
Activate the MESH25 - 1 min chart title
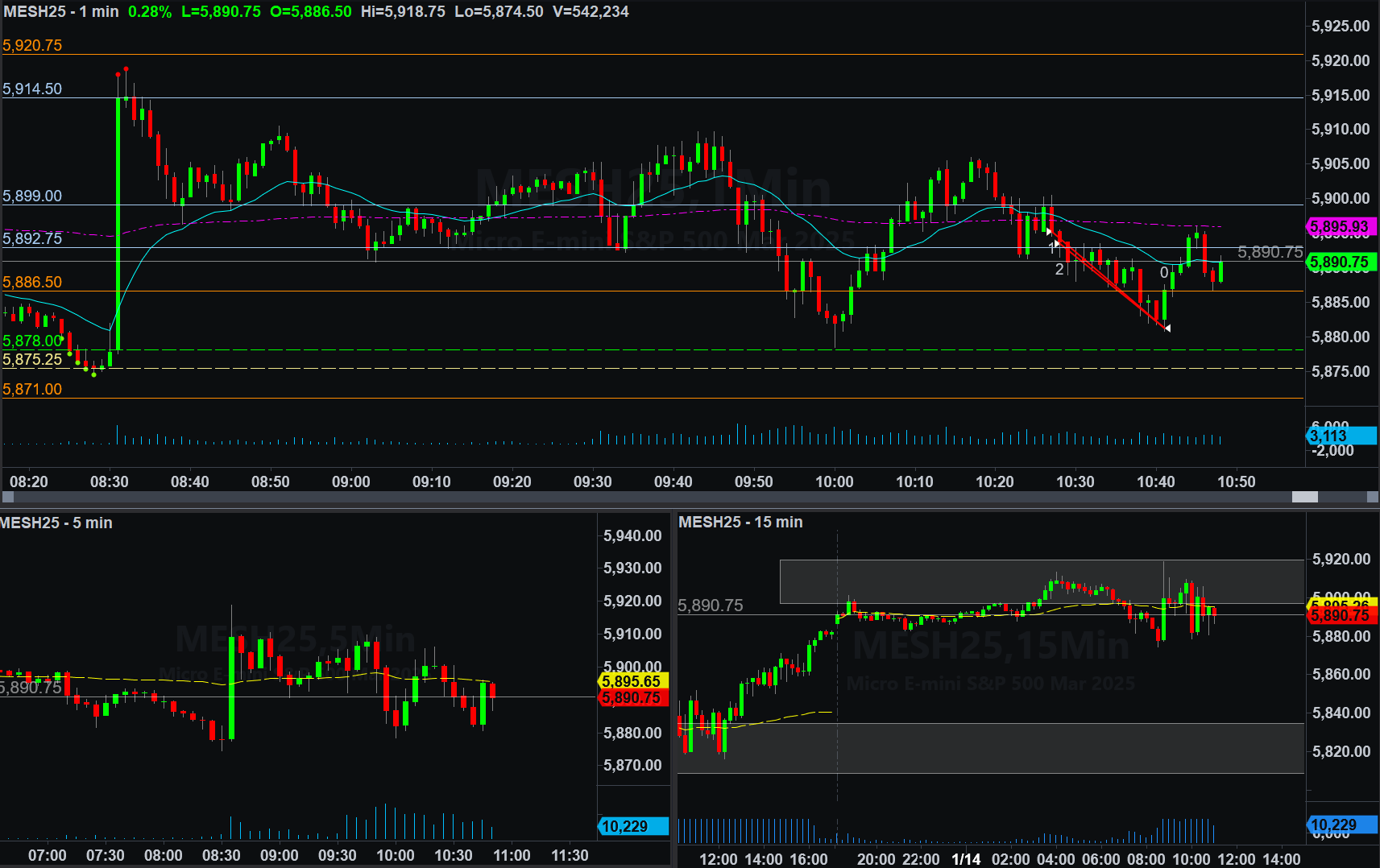[x=61, y=12]
